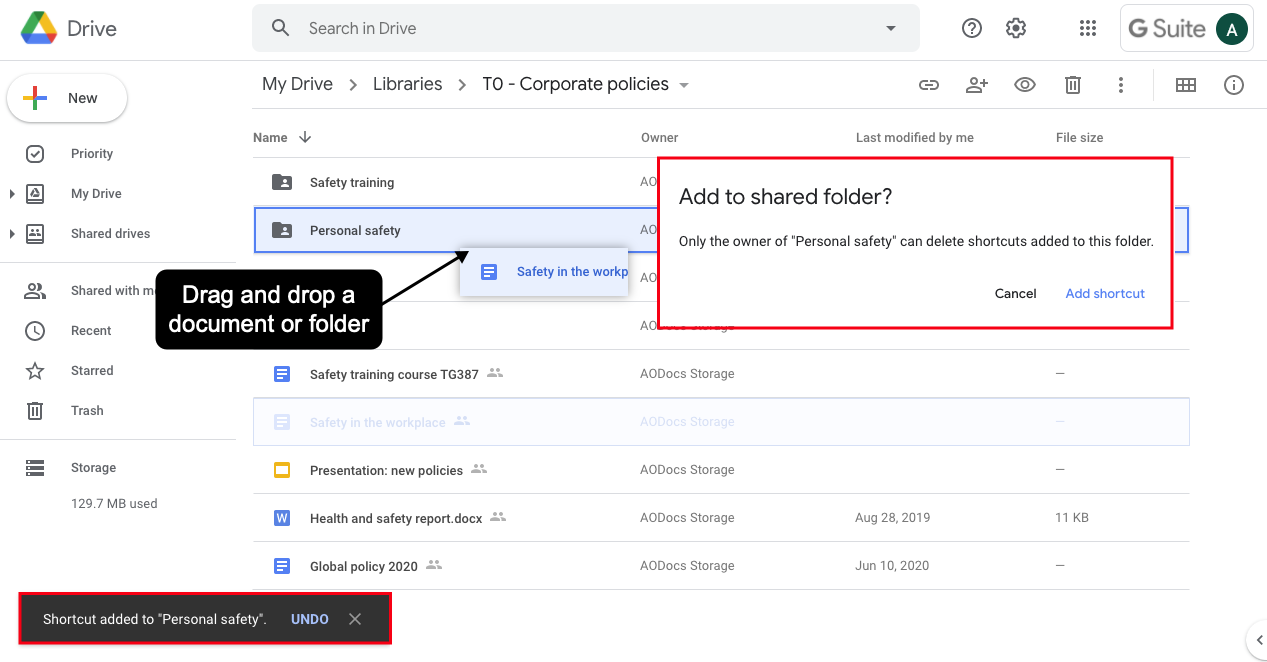Click 11 KB file size value
Image resolution: width=1267 pixels, height=662 pixels.
pos(1072,518)
